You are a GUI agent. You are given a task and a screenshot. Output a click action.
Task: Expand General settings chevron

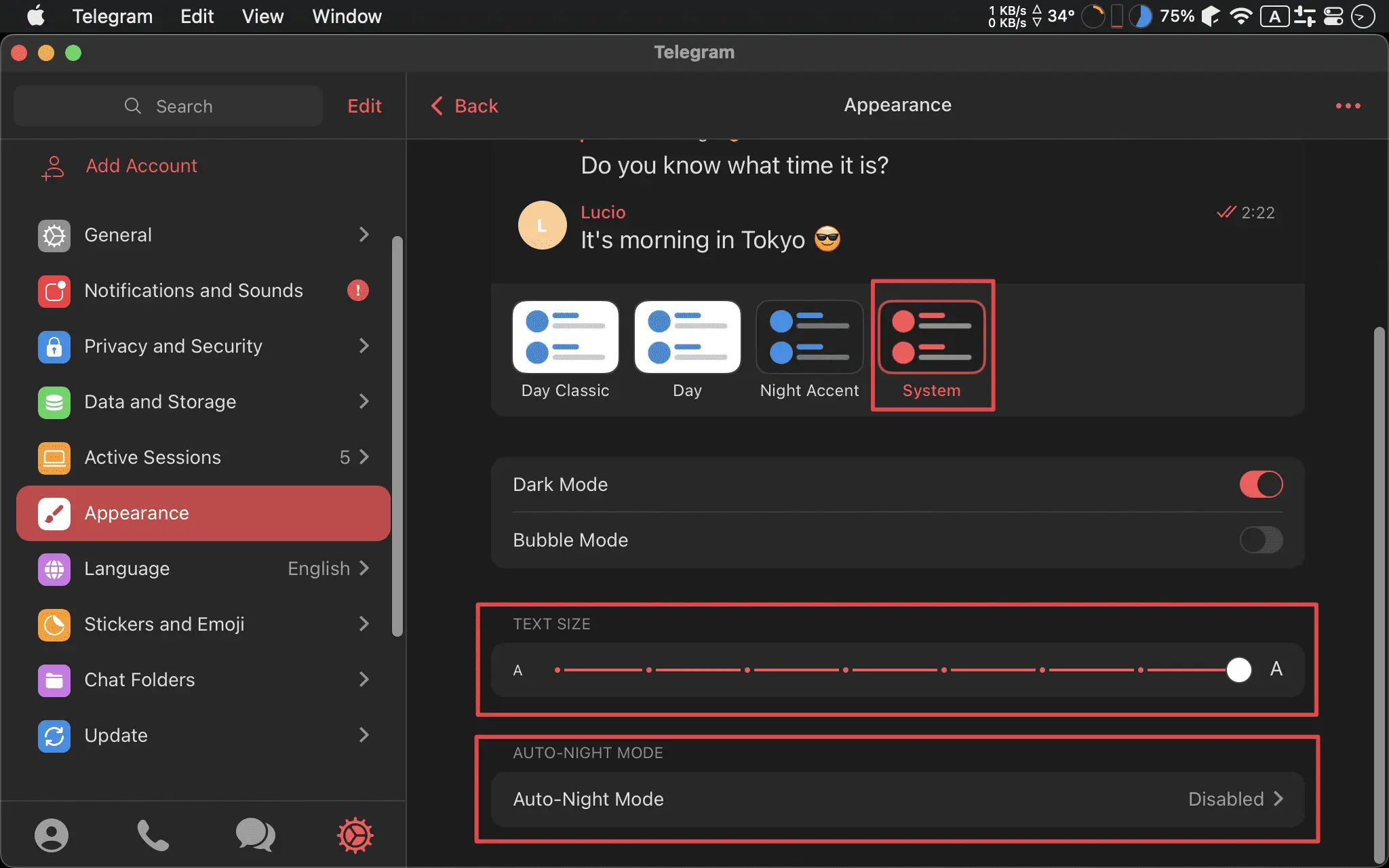click(364, 235)
